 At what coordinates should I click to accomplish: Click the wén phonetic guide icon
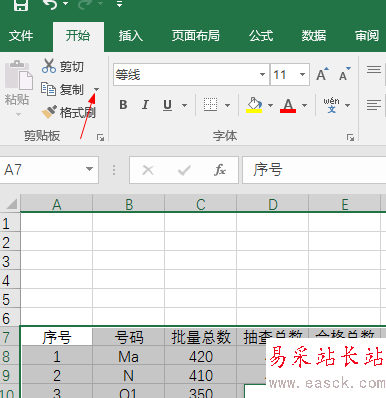point(331,105)
